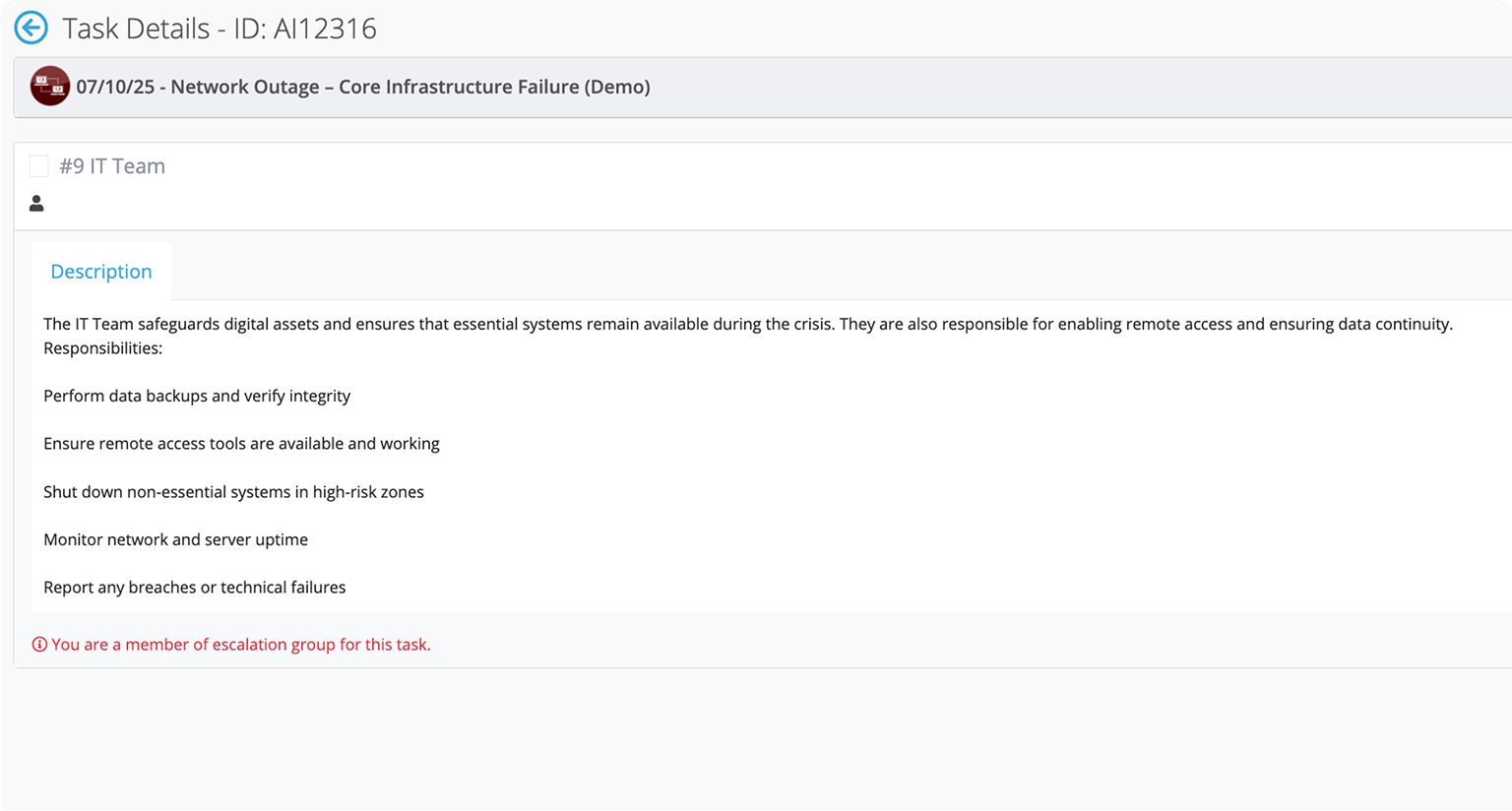The image size is (1512, 811).
Task: Go back using the circled arrow icon
Action: (x=31, y=28)
